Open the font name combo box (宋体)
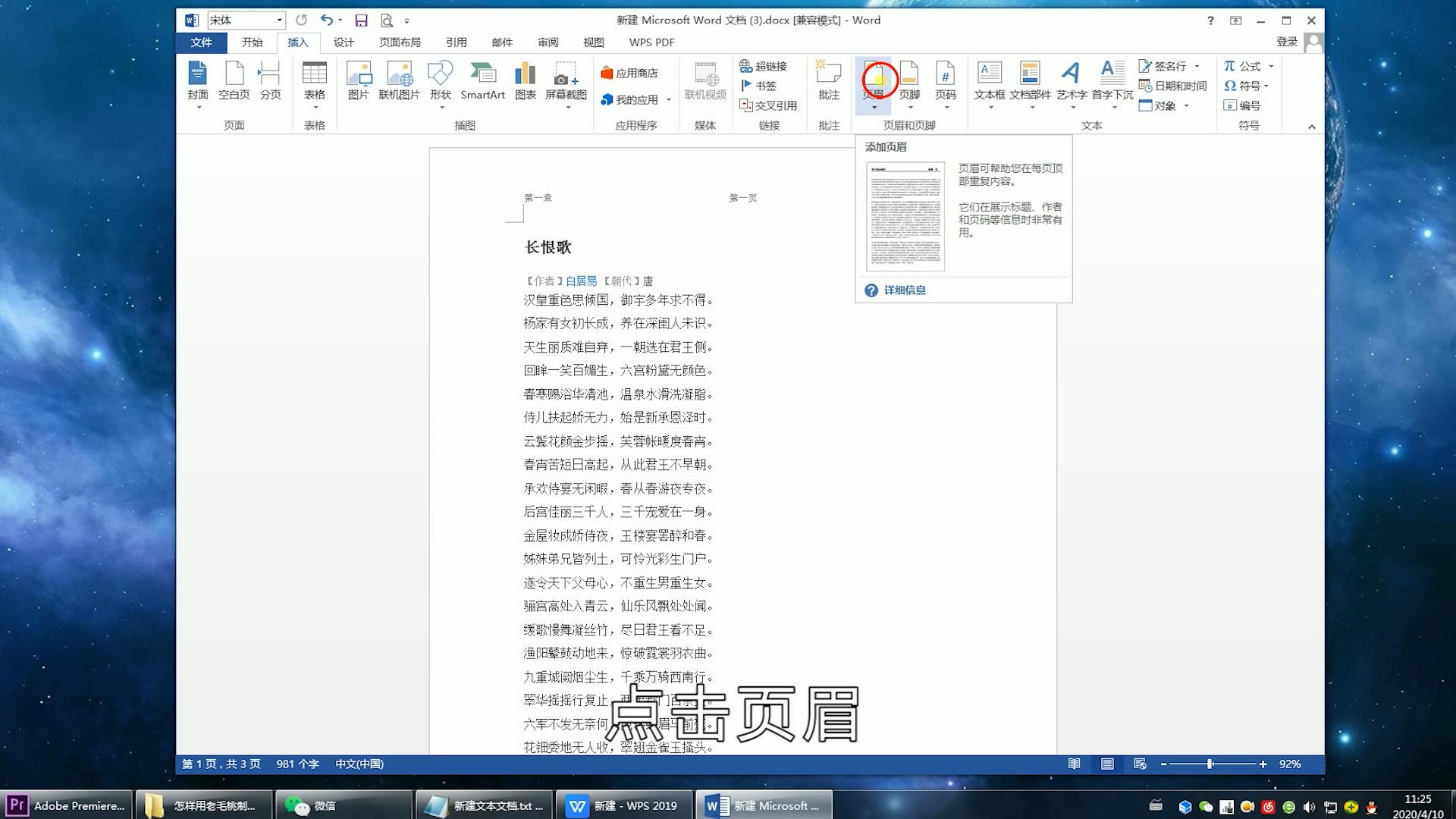 [x=246, y=20]
